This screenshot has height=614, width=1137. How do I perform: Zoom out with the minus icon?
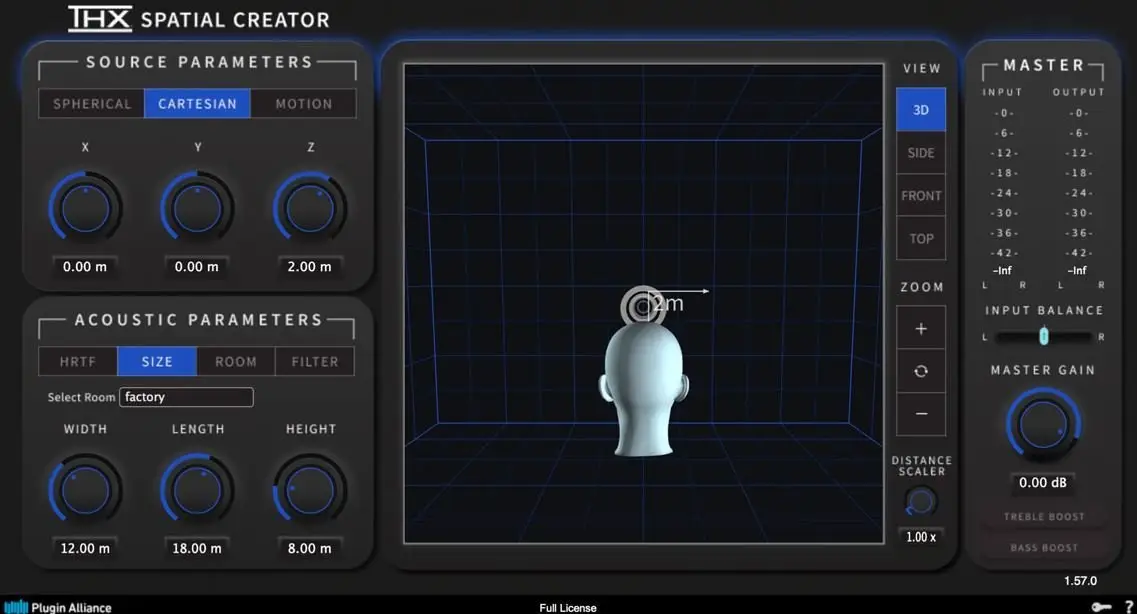point(921,414)
